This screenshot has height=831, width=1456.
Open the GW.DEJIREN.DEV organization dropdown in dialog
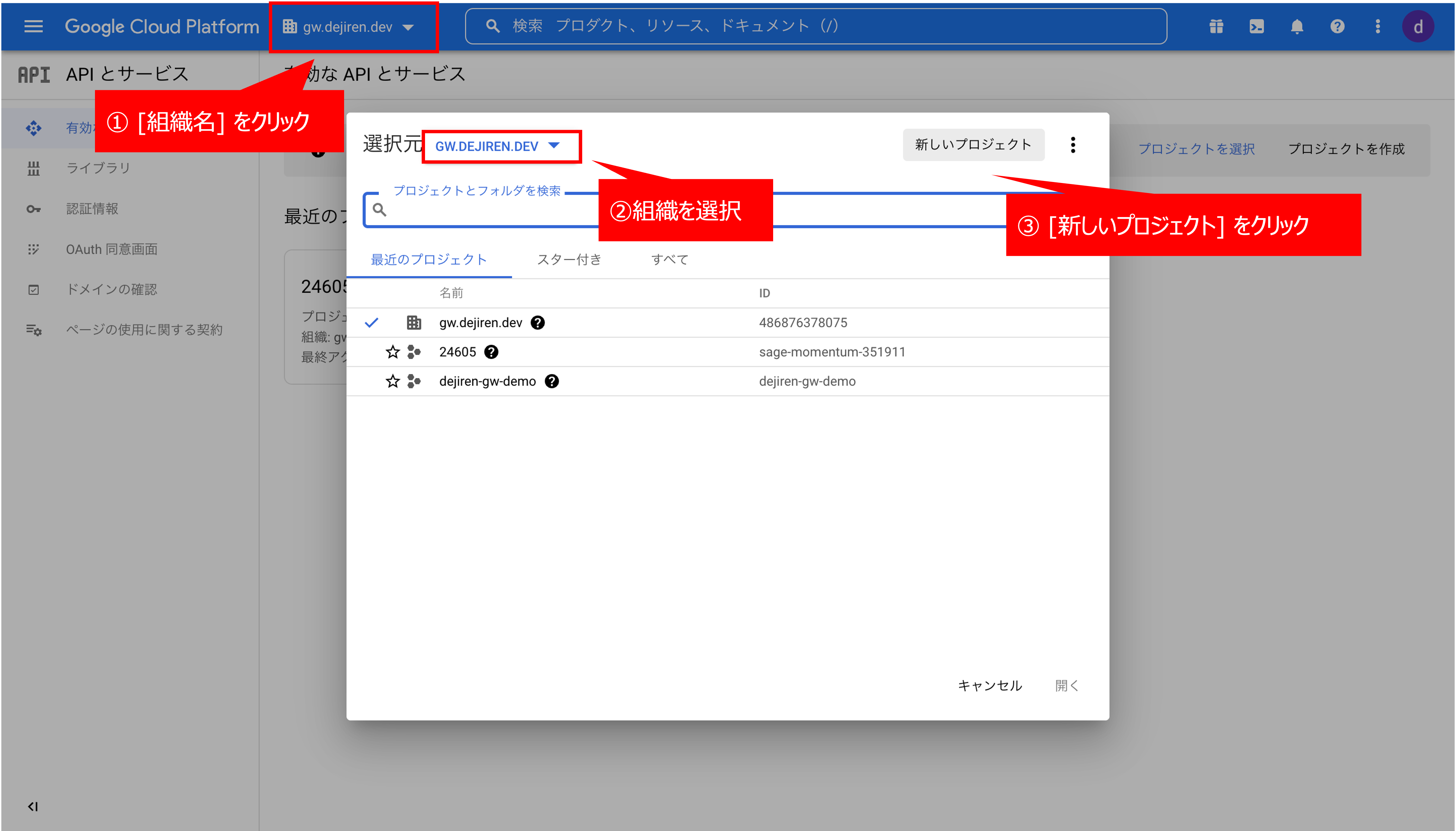click(x=498, y=146)
